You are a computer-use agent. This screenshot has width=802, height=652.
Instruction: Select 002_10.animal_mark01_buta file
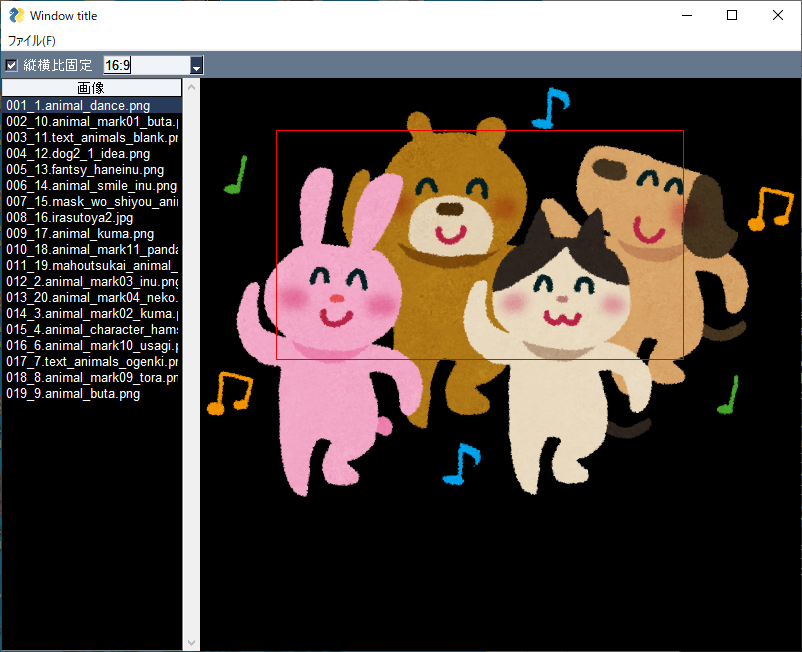[x=90, y=120]
